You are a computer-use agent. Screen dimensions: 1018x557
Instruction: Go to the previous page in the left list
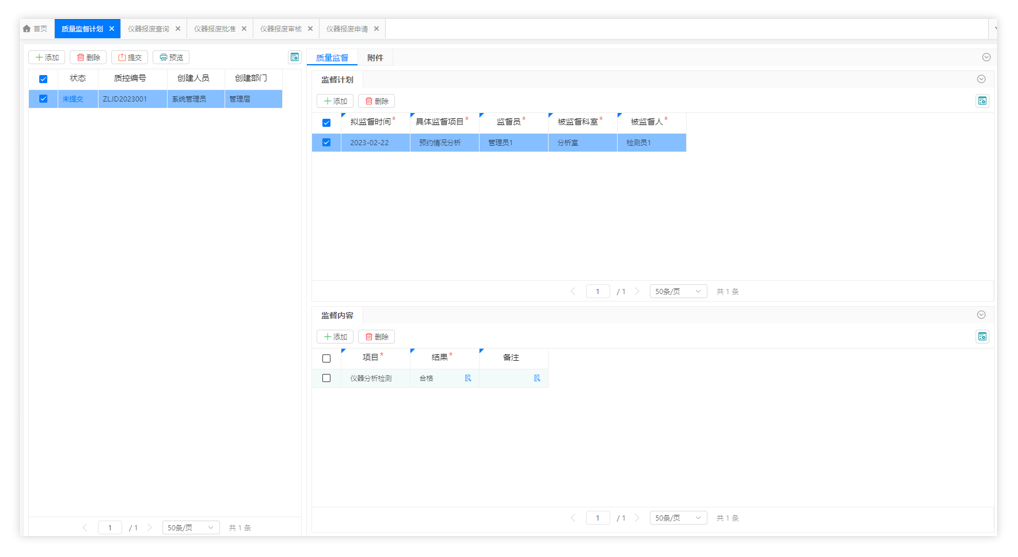(x=85, y=528)
